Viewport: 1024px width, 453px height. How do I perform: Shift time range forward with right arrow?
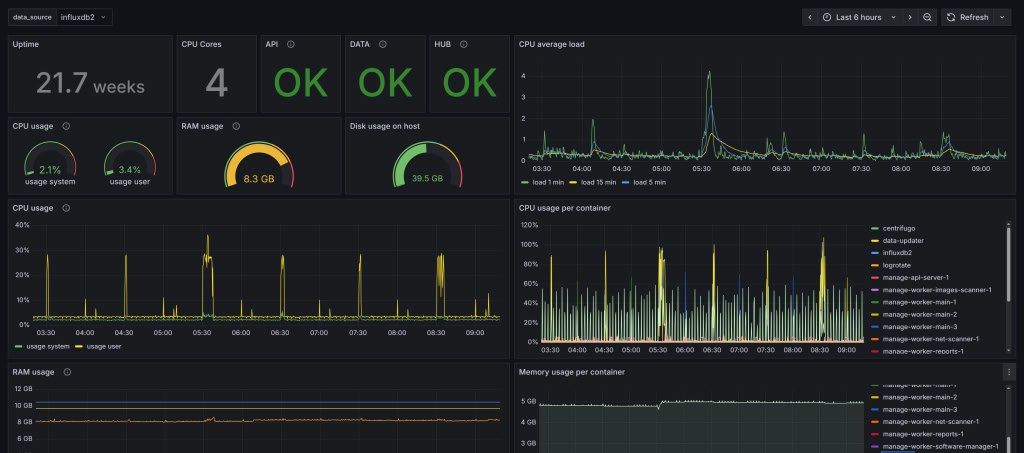pyautogui.click(x=909, y=17)
